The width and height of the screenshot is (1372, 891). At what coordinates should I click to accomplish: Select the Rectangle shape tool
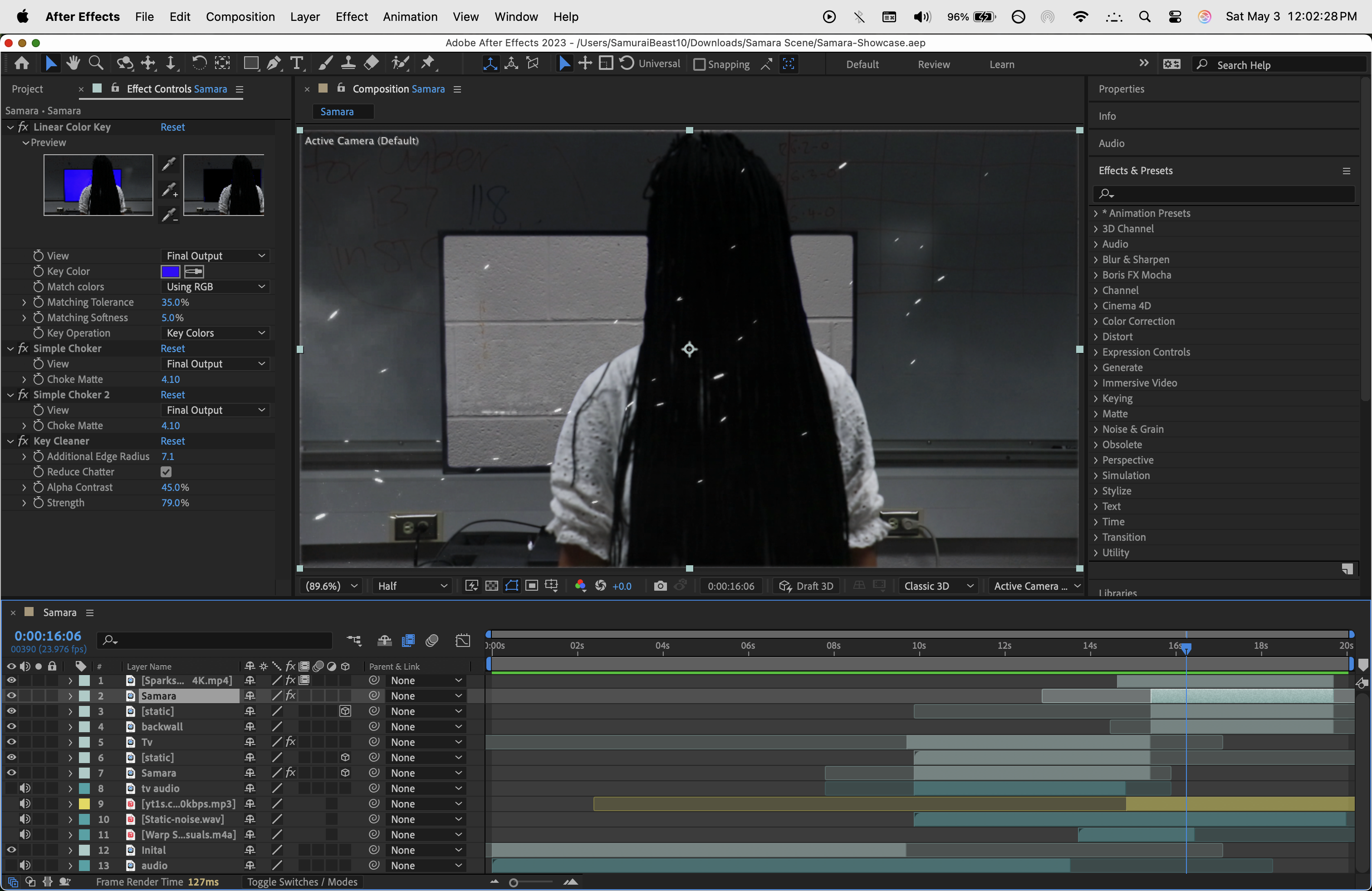251,64
